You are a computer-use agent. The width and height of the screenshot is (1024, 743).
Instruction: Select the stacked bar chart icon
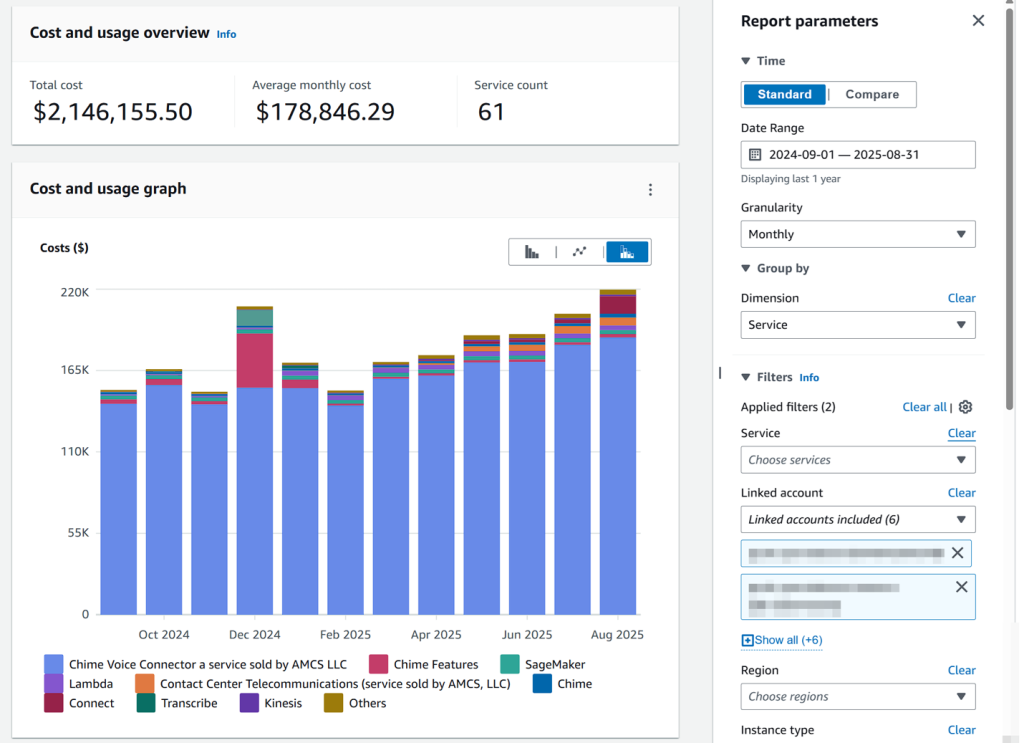(627, 252)
